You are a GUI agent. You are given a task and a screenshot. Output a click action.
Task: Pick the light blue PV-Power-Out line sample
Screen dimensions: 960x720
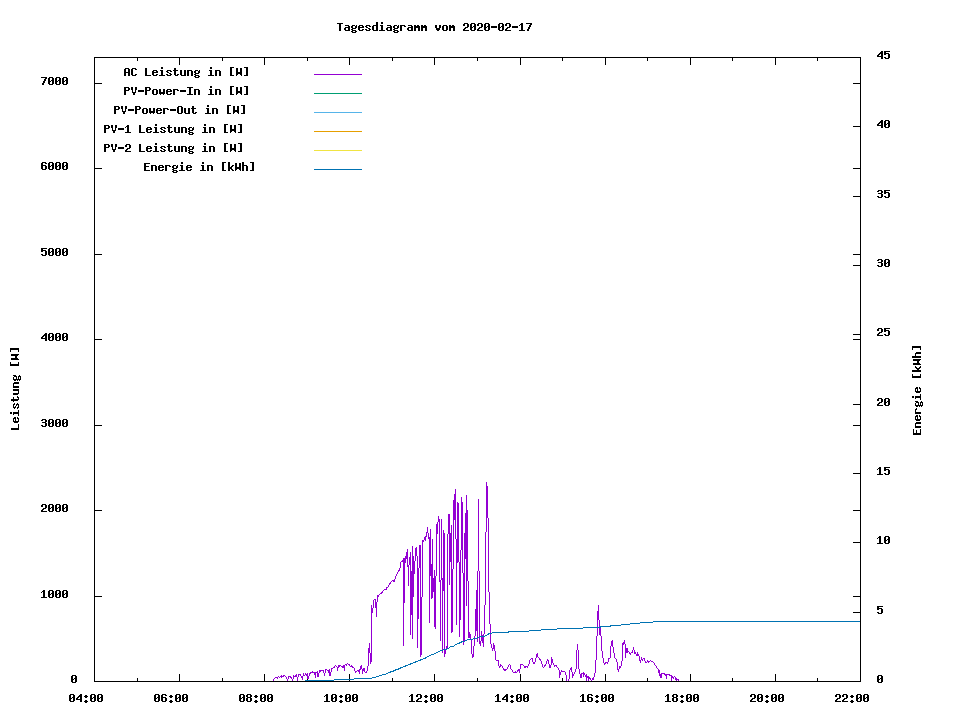(x=337, y=112)
